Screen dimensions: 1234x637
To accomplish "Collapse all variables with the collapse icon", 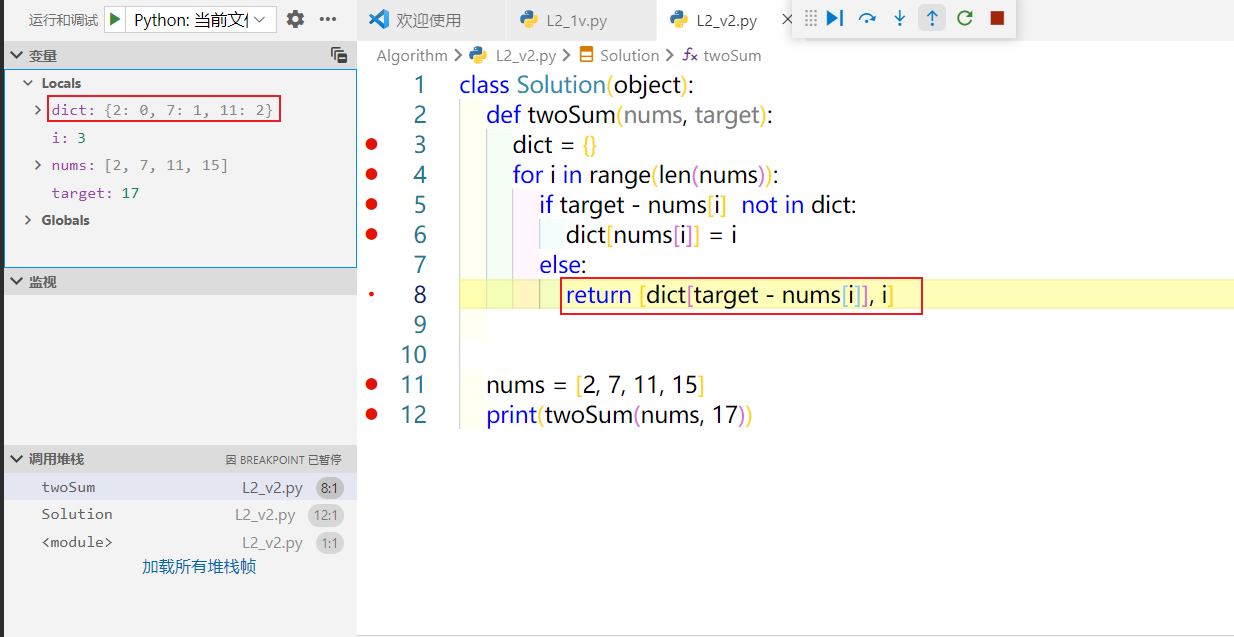I will click(339, 56).
